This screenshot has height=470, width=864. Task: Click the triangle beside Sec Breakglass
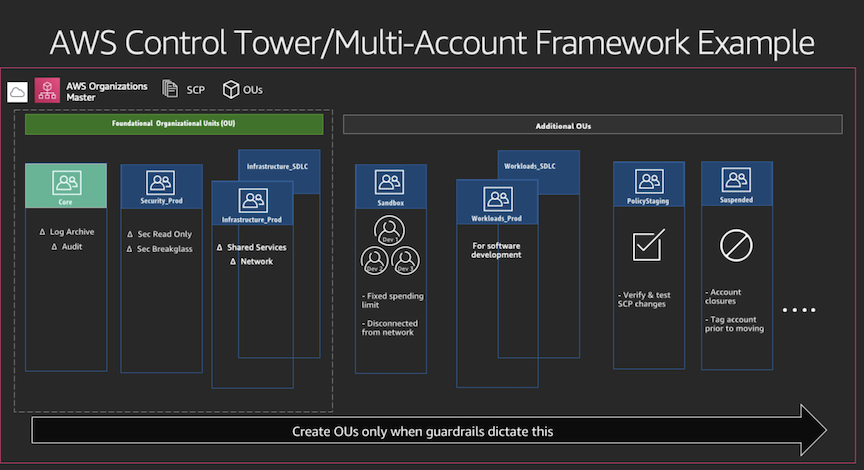129,249
